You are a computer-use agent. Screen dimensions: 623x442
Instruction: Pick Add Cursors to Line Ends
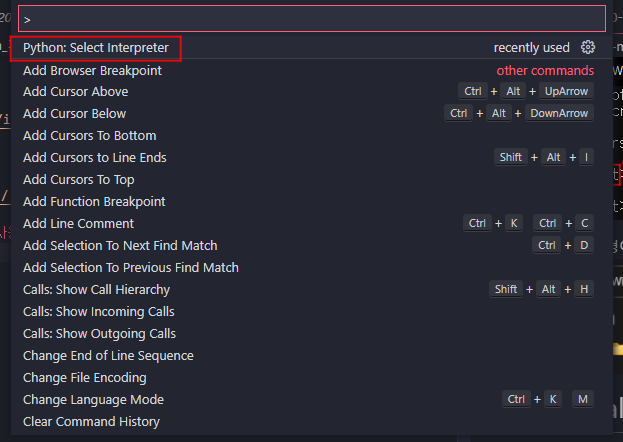(94, 158)
